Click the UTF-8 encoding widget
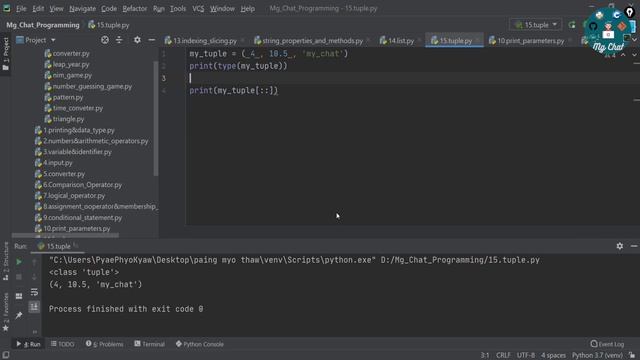This screenshot has height=360, width=640. pos(526,356)
